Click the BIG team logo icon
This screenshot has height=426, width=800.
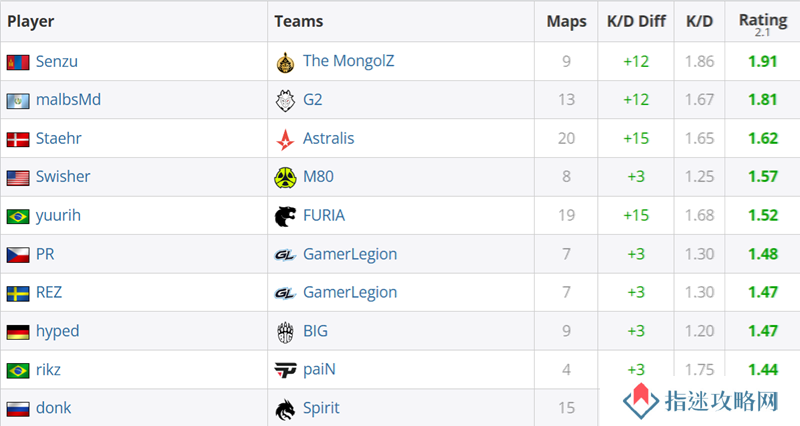pos(285,332)
